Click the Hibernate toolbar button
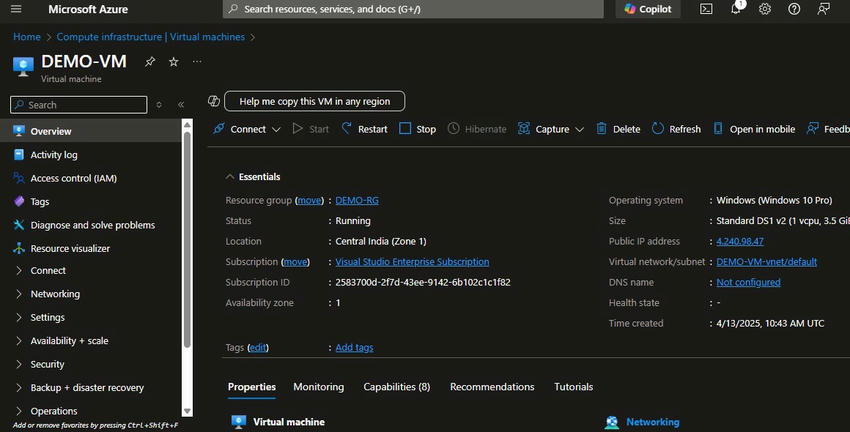The height and width of the screenshot is (432, 850). pos(477,129)
